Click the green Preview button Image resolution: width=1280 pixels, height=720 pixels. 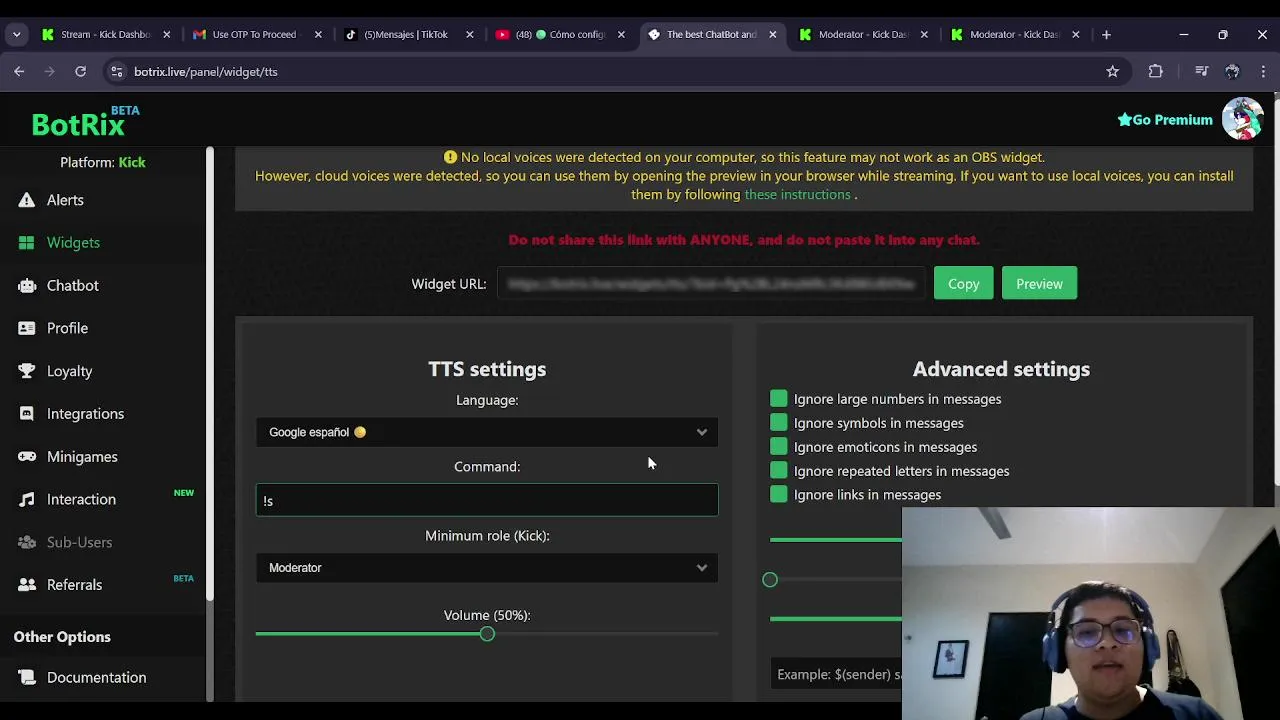tap(1039, 284)
